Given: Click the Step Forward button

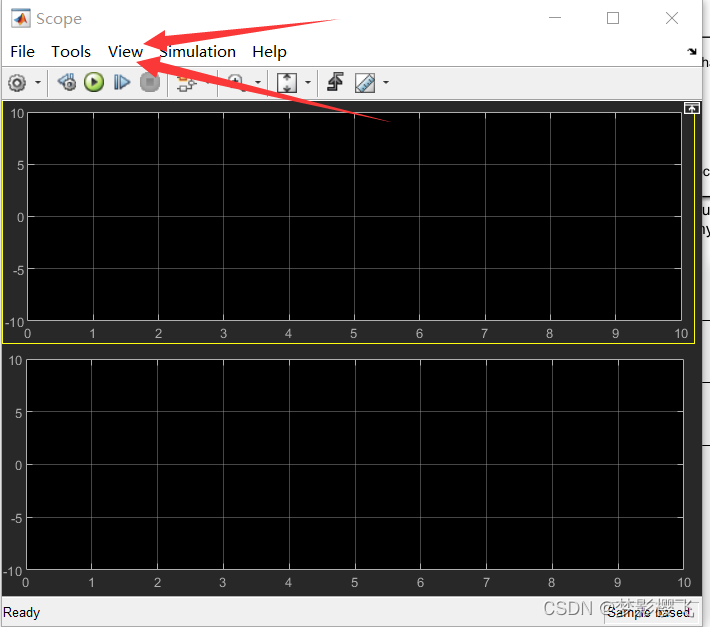Looking at the screenshot, I should pos(121,82).
